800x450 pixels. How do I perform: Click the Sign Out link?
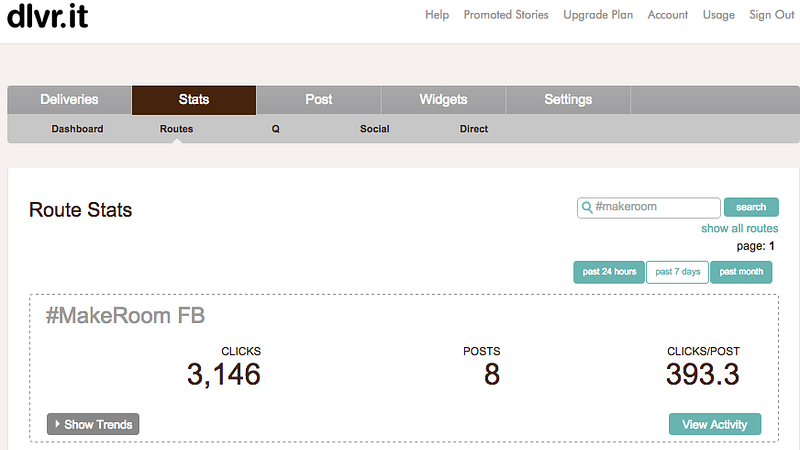(771, 15)
